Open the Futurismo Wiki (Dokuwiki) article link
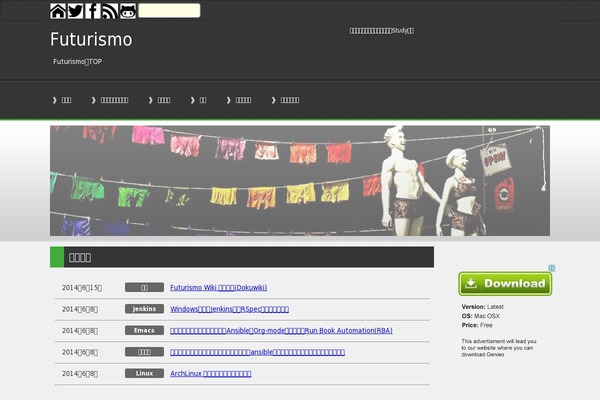This screenshot has height=400, width=600. 218,287
